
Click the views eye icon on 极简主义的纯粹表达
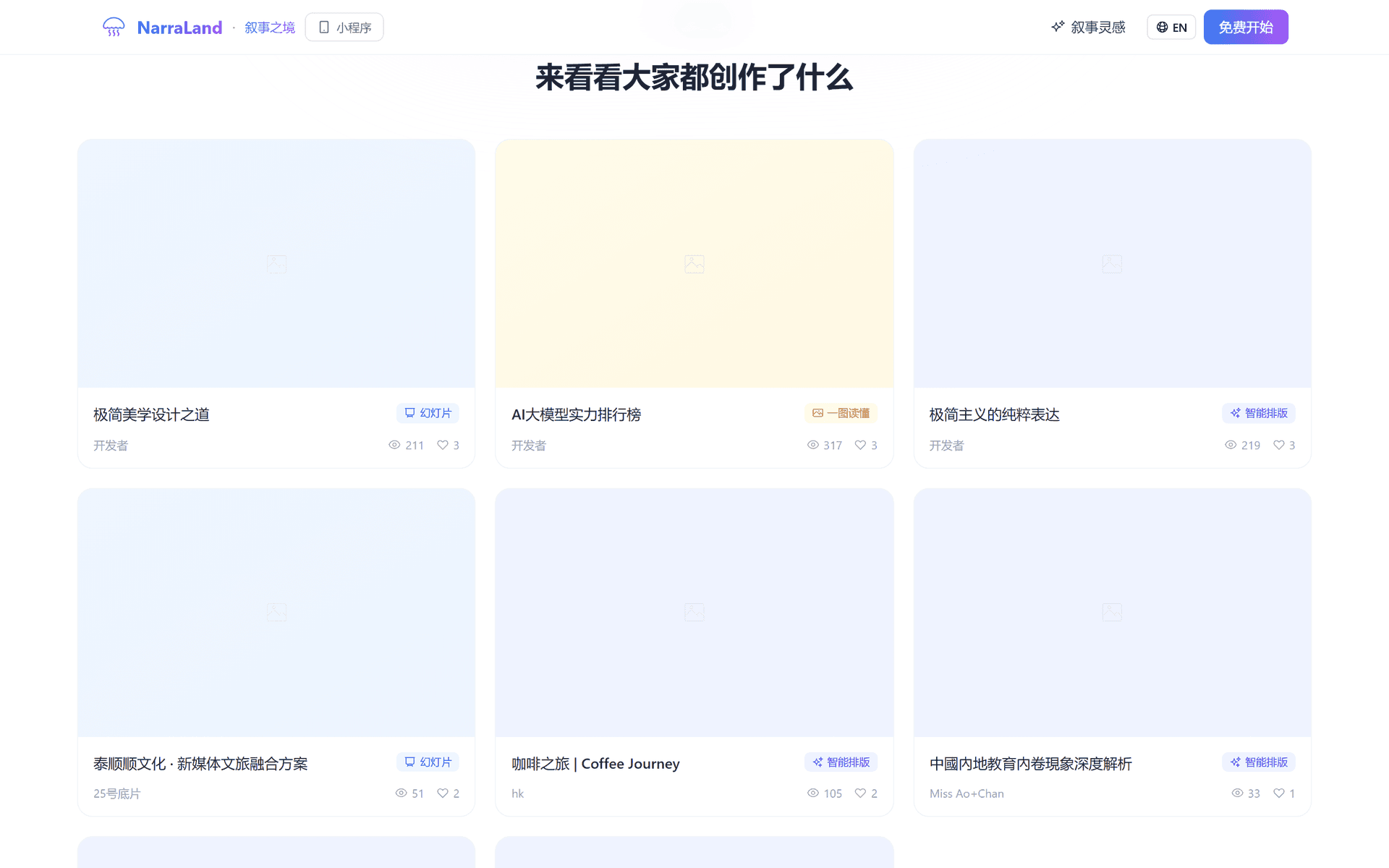pyautogui.click(x=1231, y=445)
